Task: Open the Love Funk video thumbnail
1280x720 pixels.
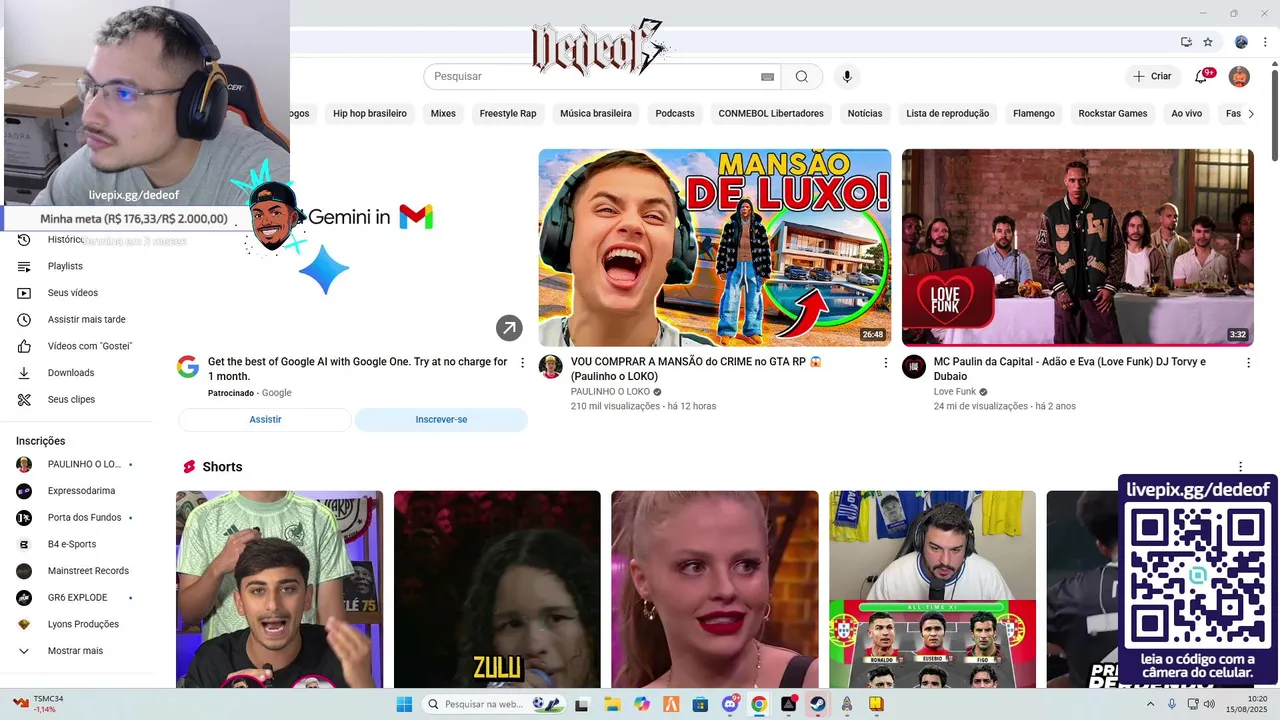Action: (1078, 248)
